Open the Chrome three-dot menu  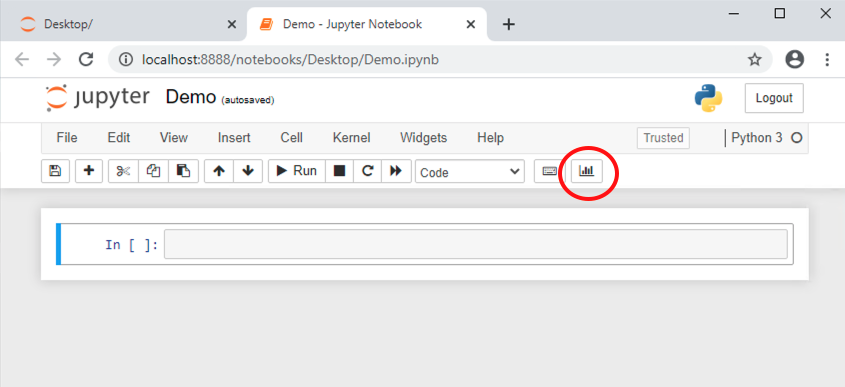(x=827, y=59)
